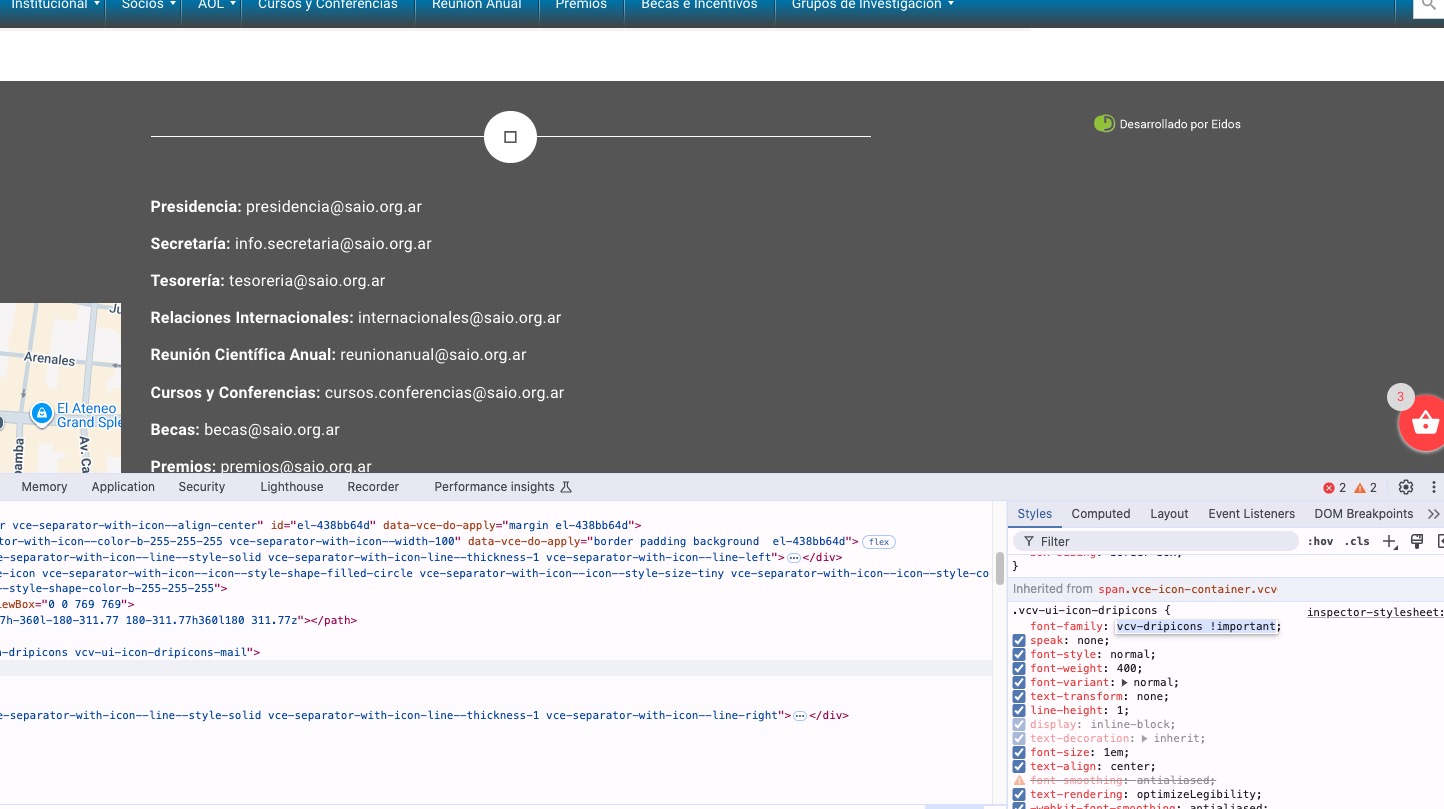
Task: Show more Styles pane tabs chevron
Action: coord(1433,514)
